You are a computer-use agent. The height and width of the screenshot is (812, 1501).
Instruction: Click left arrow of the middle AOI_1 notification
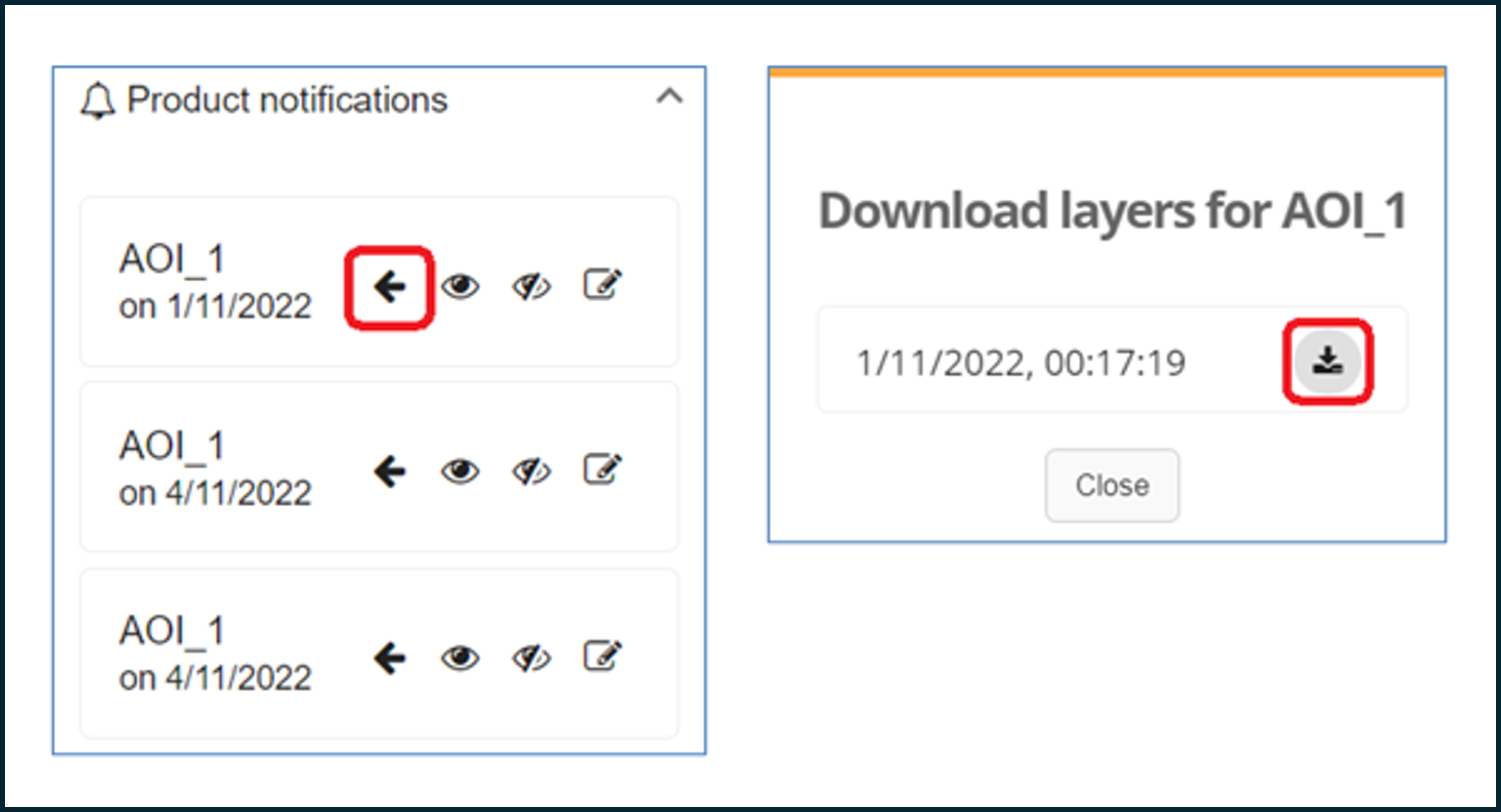[389, 472]
